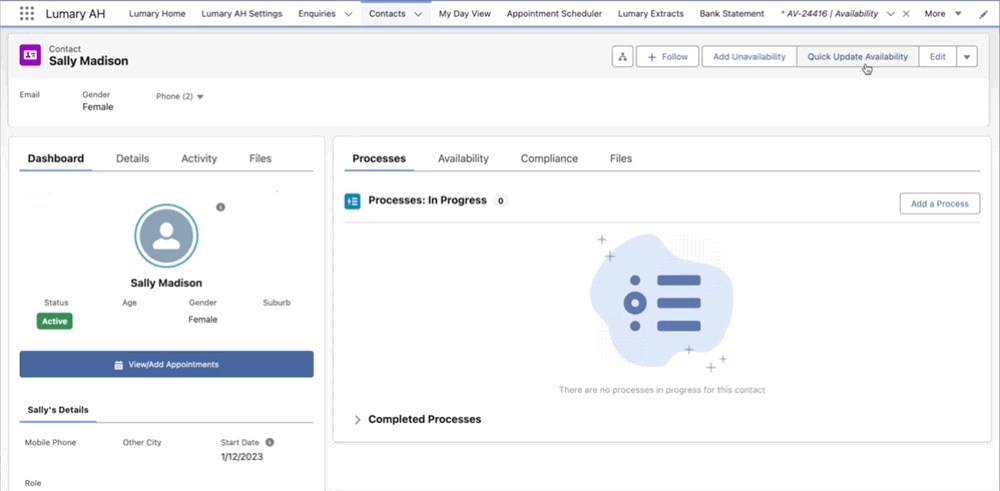Click the Quick Update Availability button

tap(857, 57)
